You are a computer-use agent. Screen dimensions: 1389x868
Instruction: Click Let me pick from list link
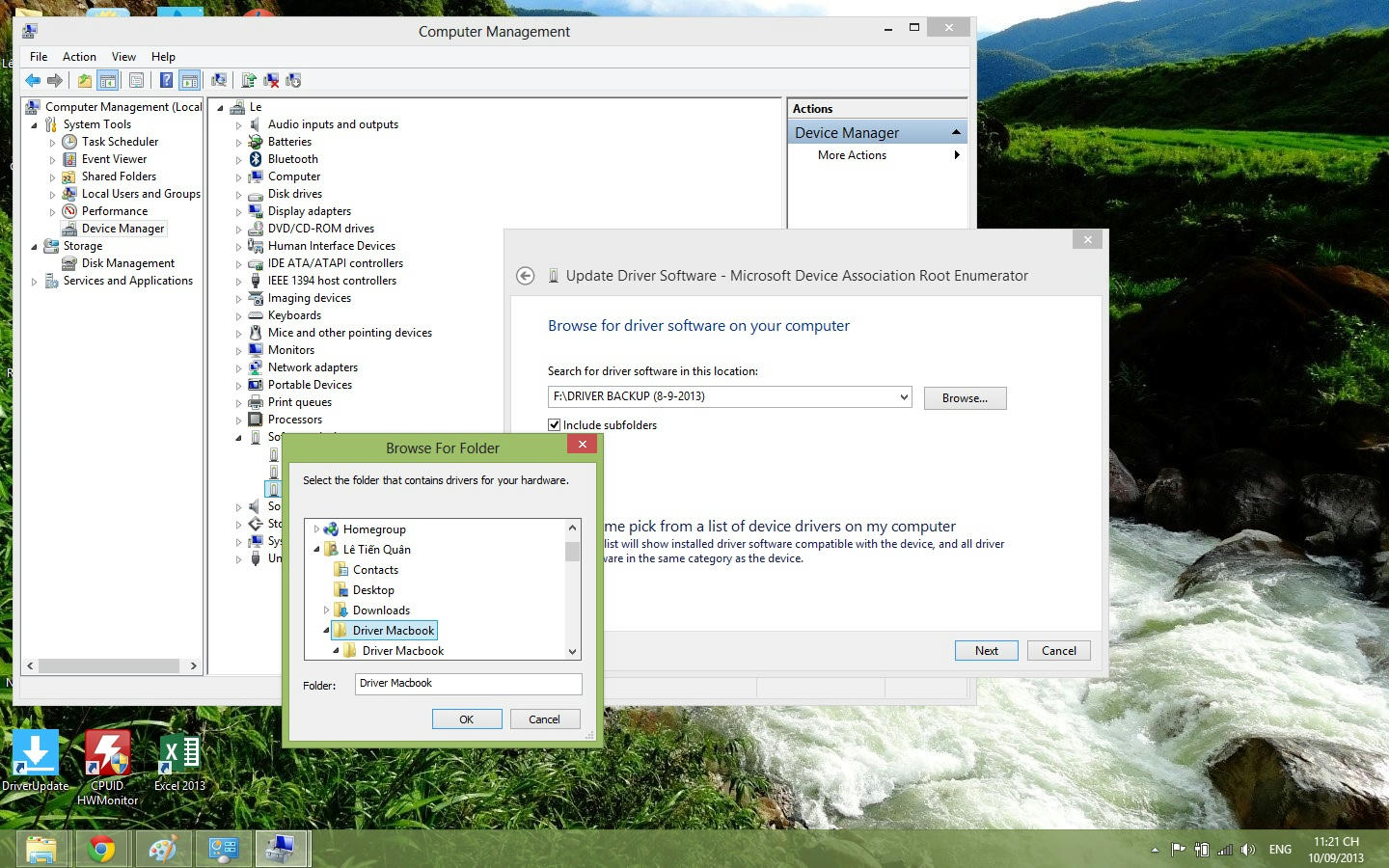tap(779, 527)
